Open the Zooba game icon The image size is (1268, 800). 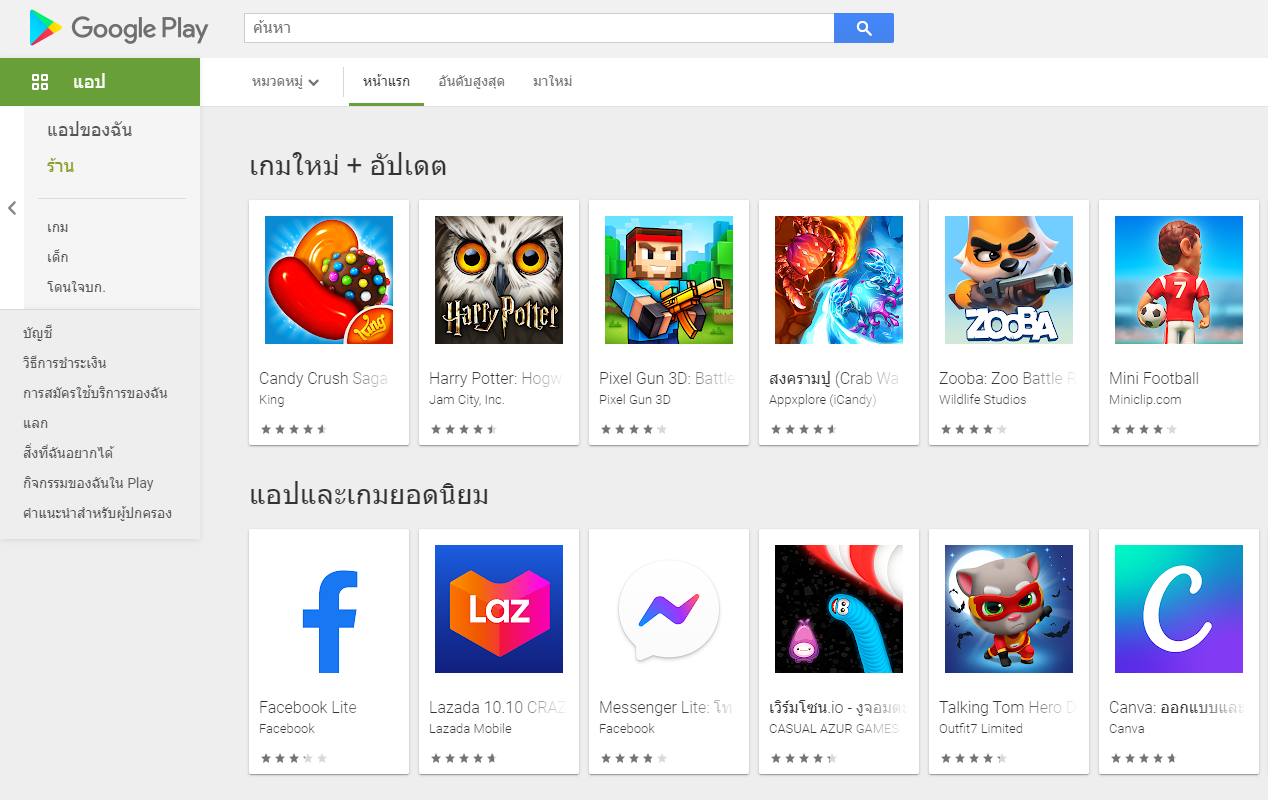coord(1009,280)
